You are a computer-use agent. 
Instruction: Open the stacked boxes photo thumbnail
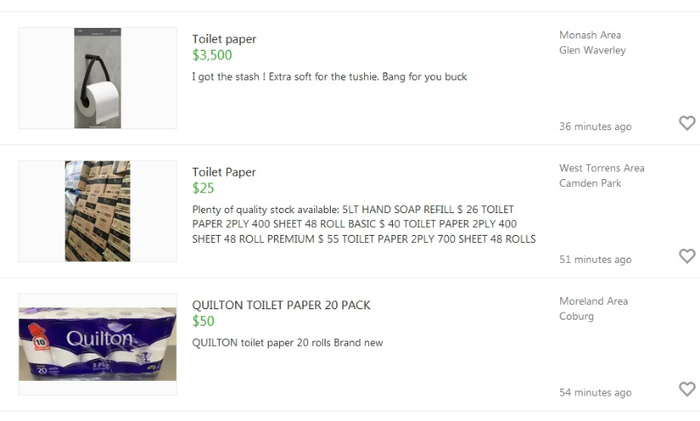98,211
